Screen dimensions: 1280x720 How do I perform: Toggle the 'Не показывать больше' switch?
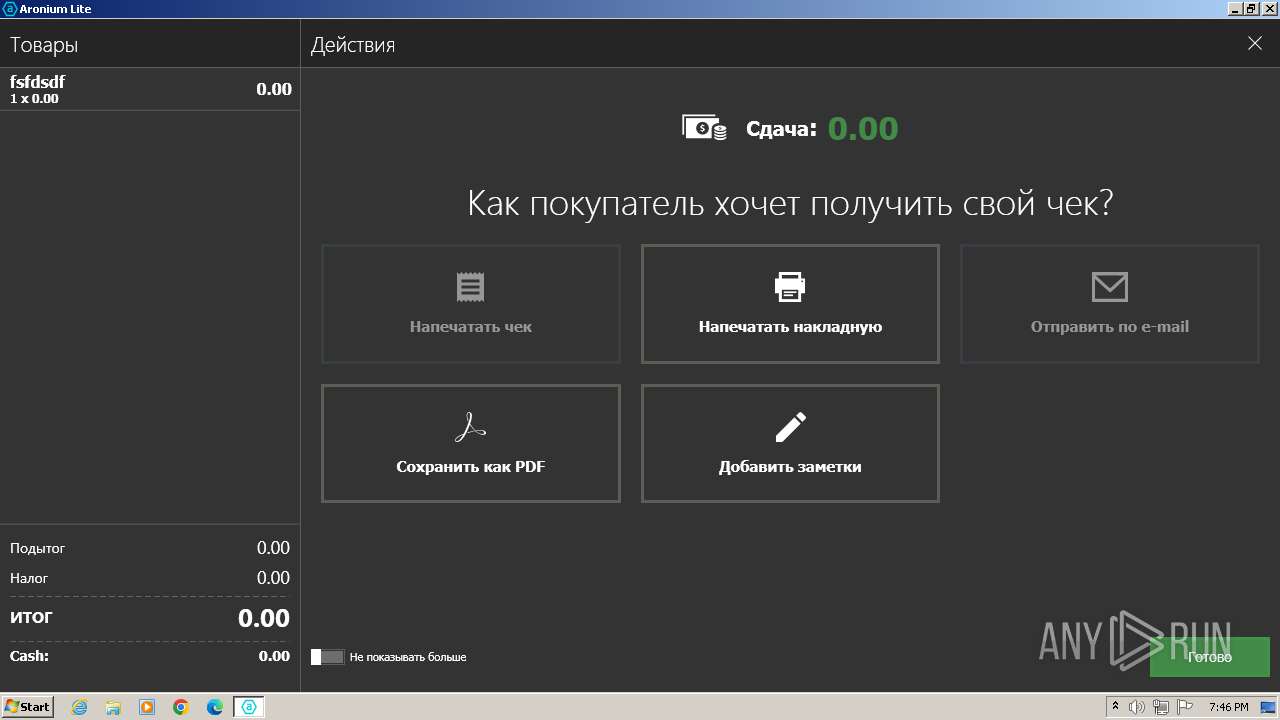[x=327, y=657]
